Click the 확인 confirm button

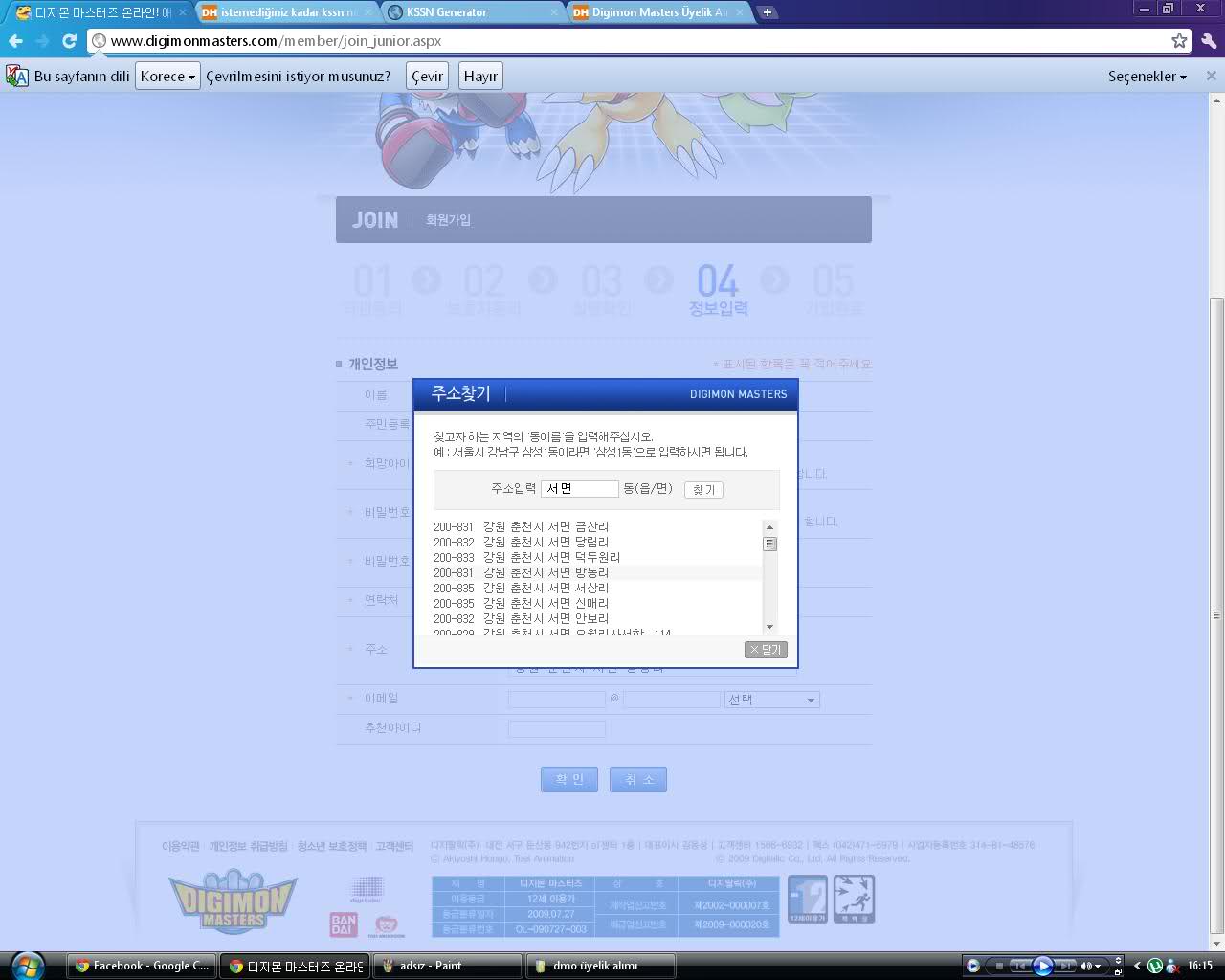(569, 779)
